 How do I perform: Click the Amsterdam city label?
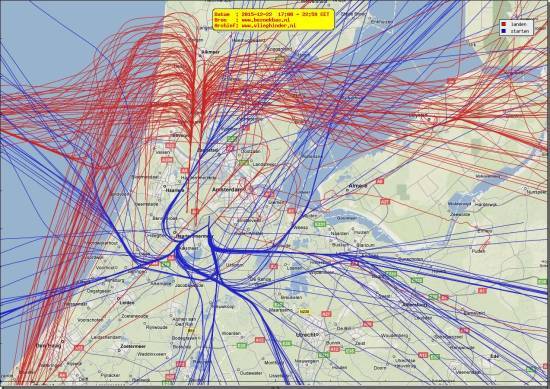click(x=227, y=189)
